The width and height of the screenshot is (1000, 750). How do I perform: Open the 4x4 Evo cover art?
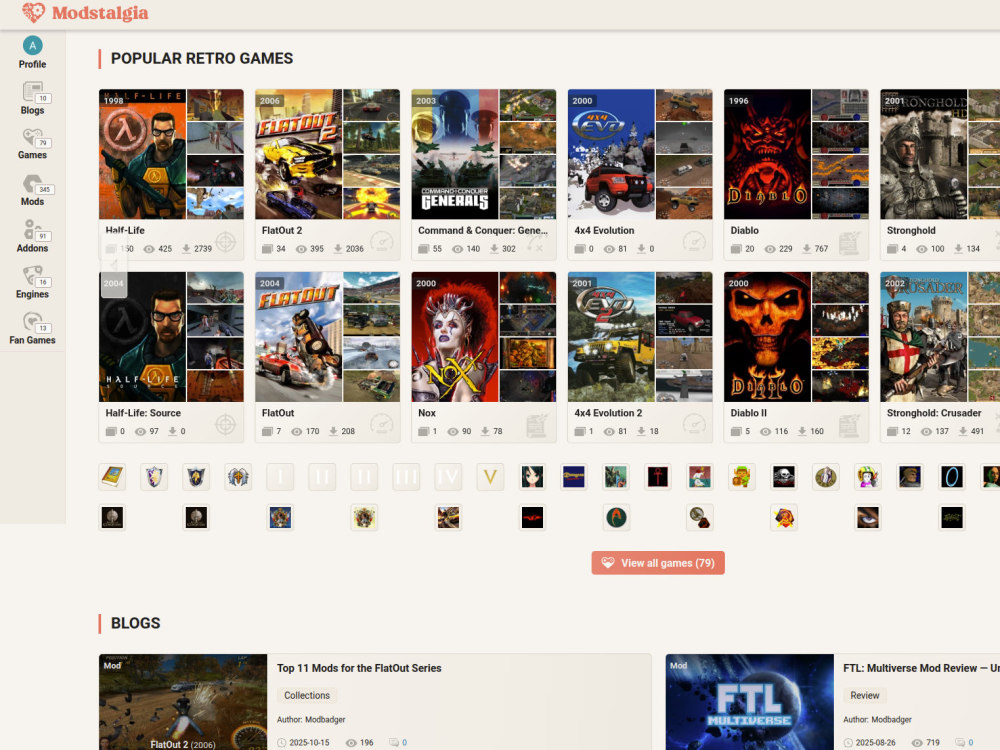(611, 154)
